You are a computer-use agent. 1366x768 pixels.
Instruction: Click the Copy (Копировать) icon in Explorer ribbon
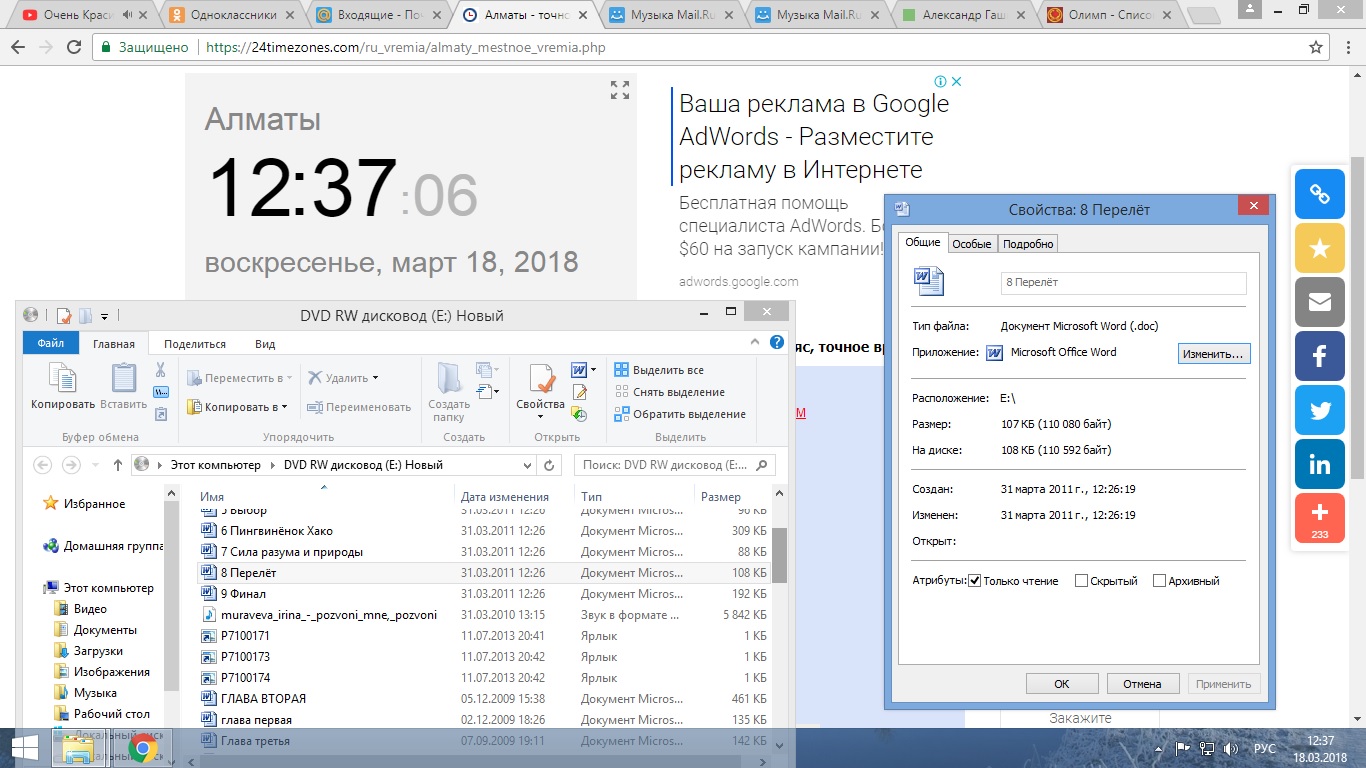62,378
